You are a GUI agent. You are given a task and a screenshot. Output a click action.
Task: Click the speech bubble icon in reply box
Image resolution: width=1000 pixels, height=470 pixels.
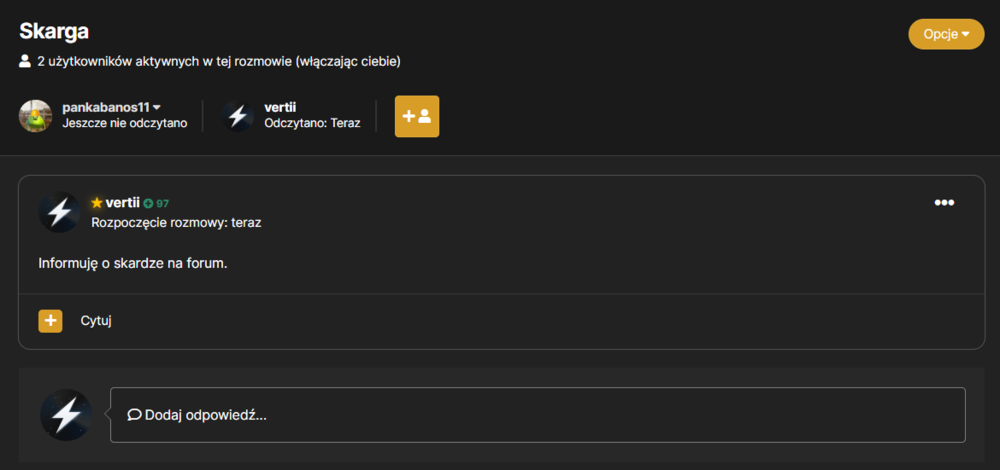pyautogui.click(x=134, y=415)
